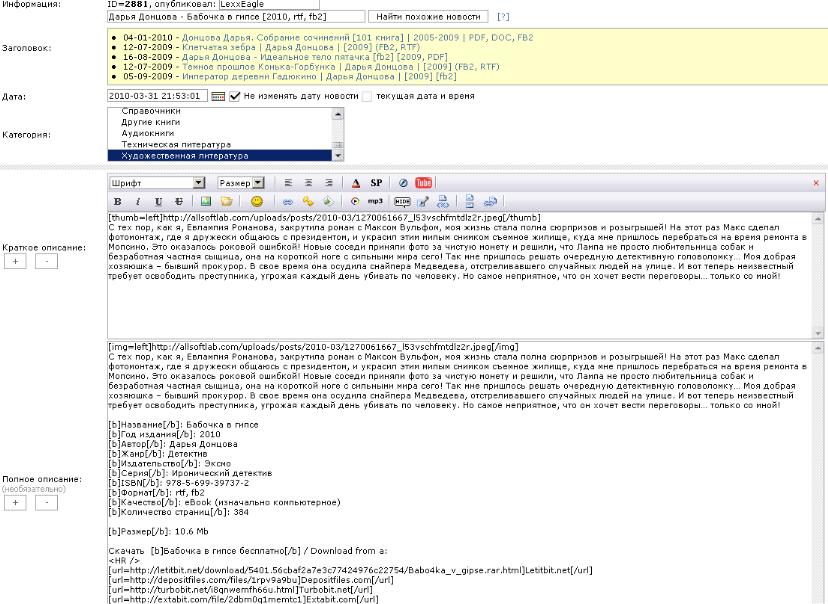Insert video player icon
This screenshot has width=828, height=604.
pos(355,201)
